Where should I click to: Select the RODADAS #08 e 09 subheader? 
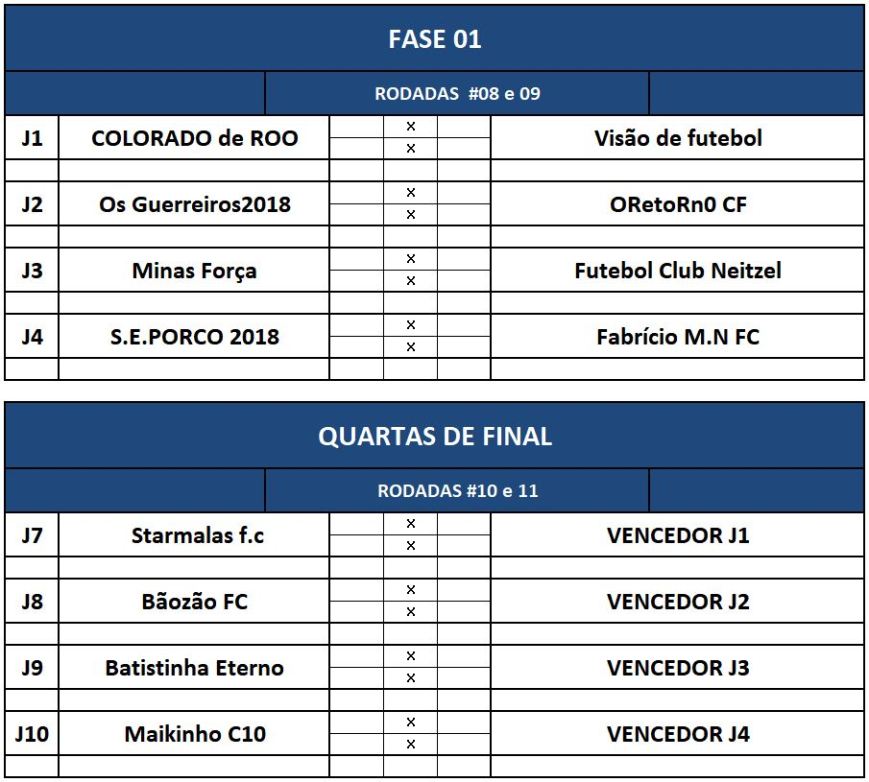457,94
